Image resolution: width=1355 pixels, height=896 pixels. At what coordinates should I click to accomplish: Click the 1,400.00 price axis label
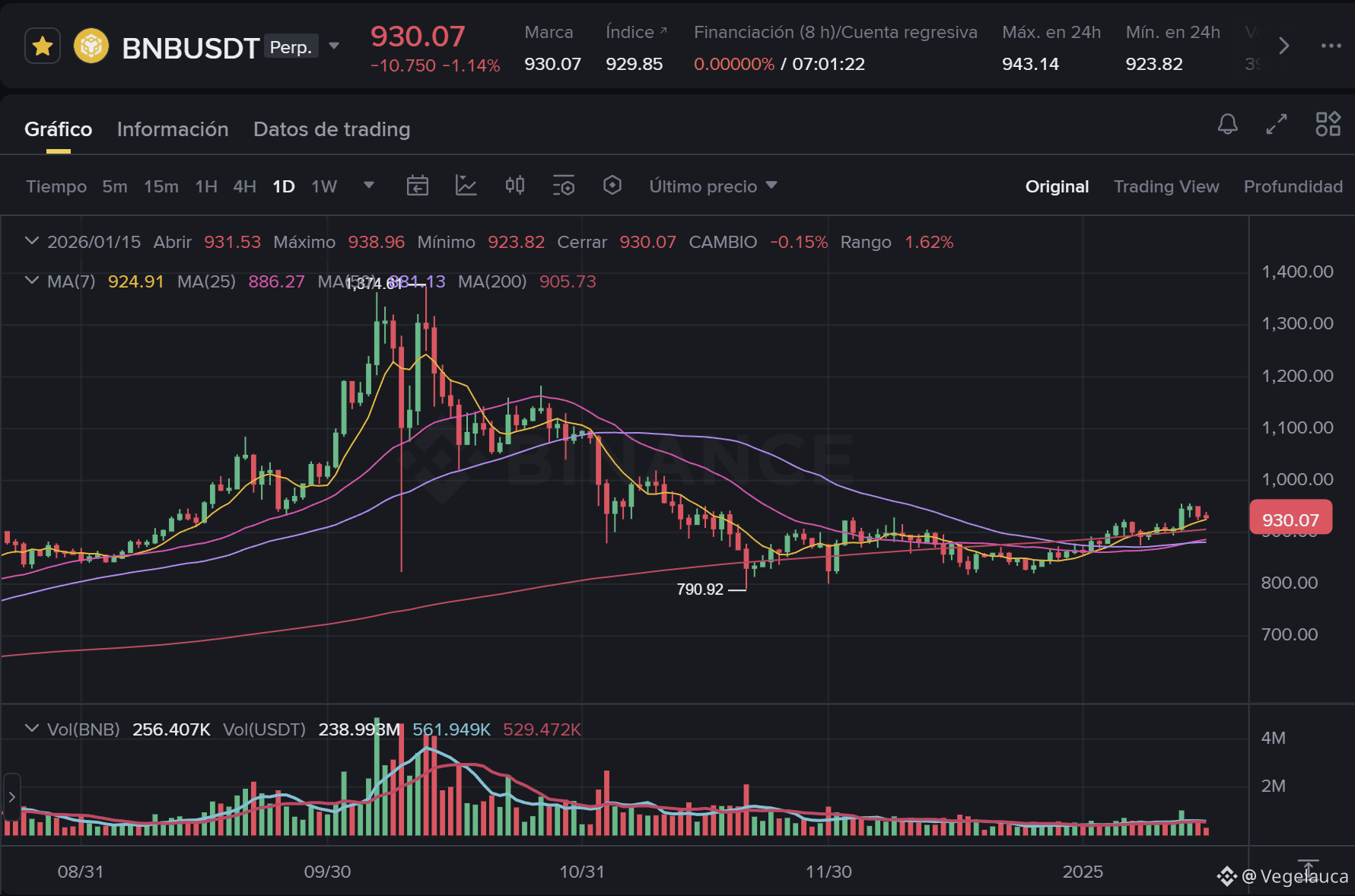click(x=1297, y=272)
